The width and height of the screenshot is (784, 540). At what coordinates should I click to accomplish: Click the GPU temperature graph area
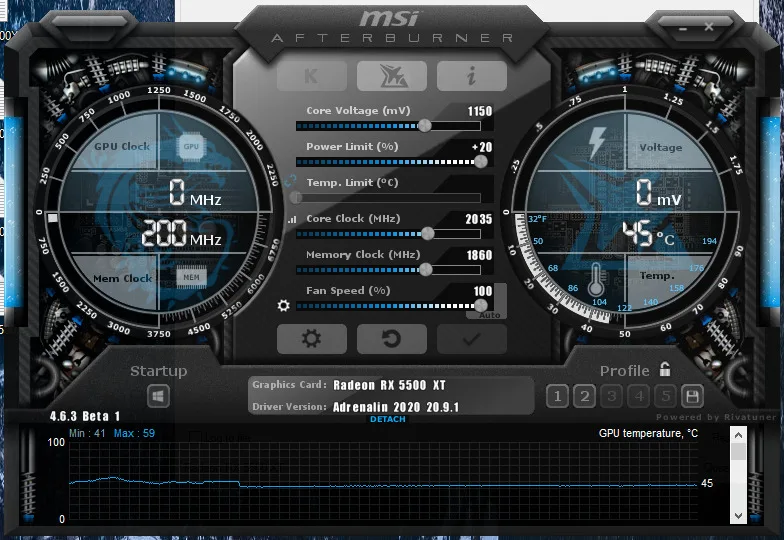[x=383, y=481]
